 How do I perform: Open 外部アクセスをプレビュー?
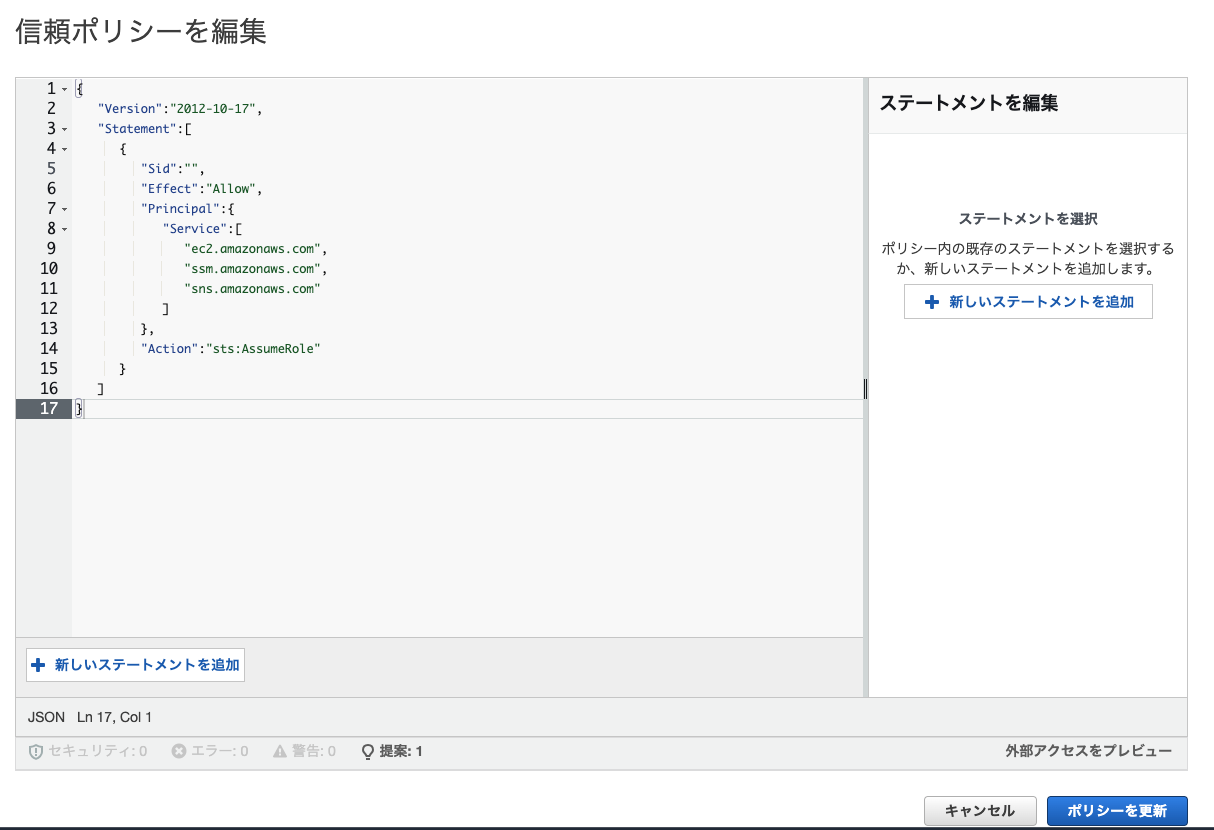(x=1089, y=752)
